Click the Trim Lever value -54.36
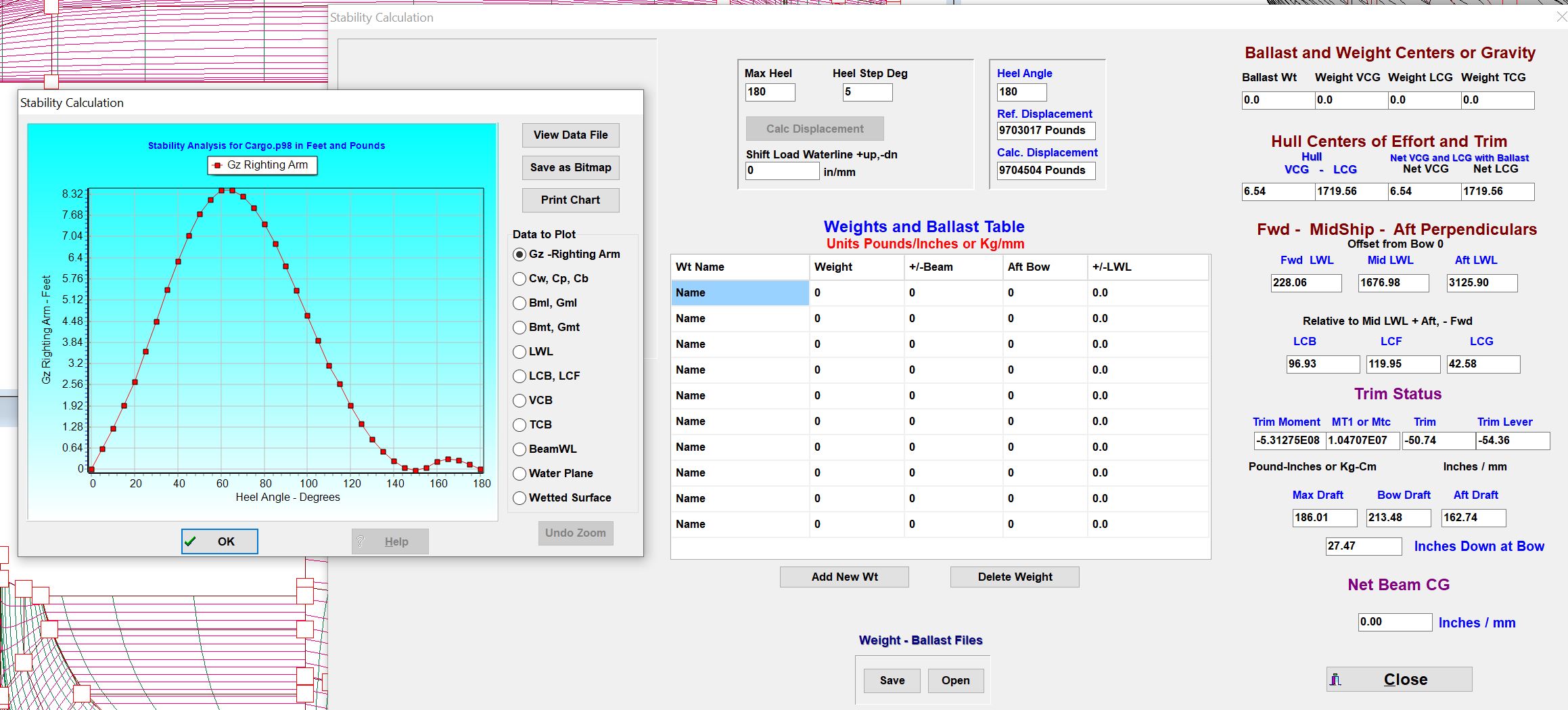Screen dimensions: 1568x710 click(x=1513, y=441)
